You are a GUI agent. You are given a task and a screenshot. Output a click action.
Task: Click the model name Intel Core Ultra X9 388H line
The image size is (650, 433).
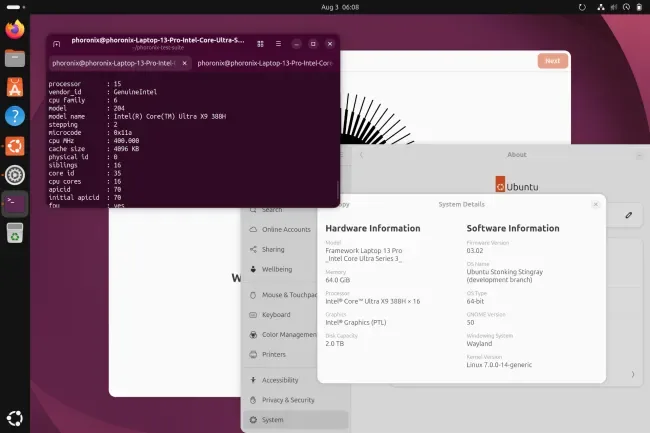137,116
